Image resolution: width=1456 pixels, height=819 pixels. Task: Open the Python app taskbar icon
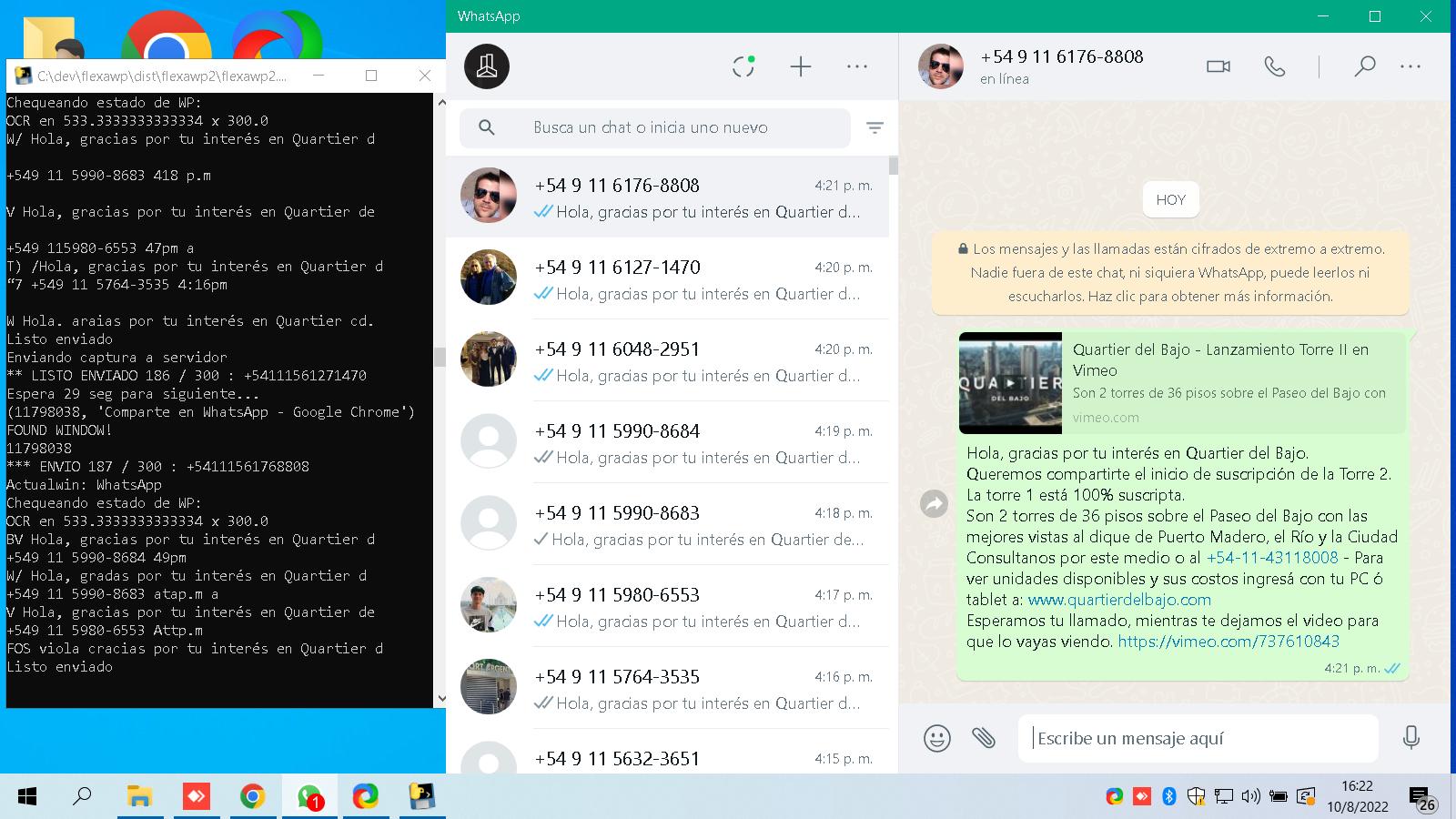[422, 797]
